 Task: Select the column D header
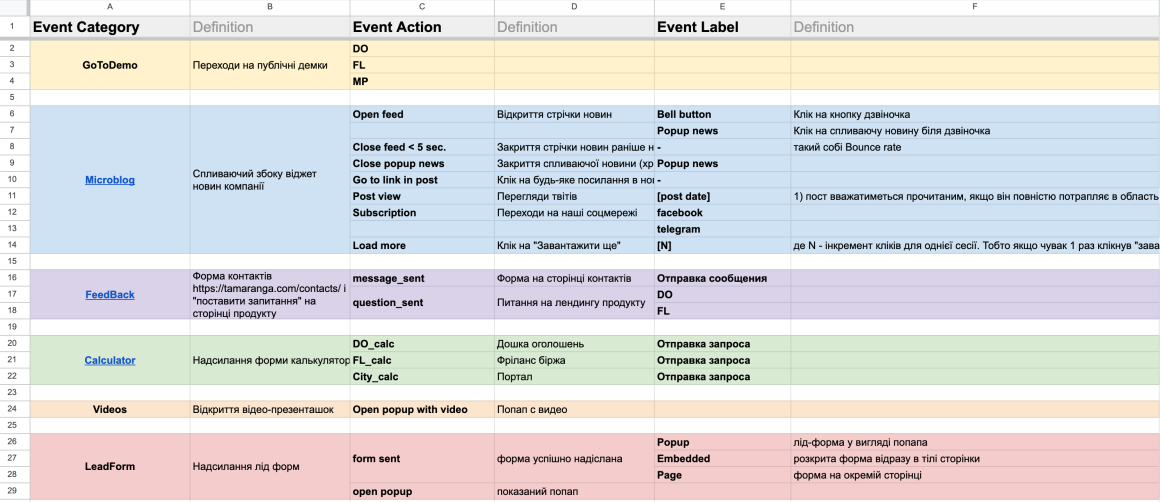[x=573, y=7]
